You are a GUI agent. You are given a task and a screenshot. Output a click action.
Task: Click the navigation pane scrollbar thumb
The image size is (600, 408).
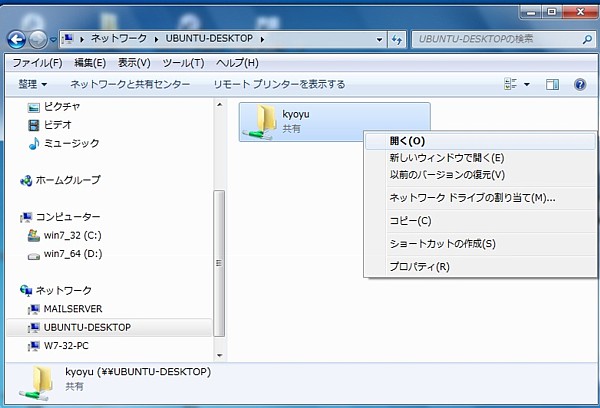tap(219, 263)
